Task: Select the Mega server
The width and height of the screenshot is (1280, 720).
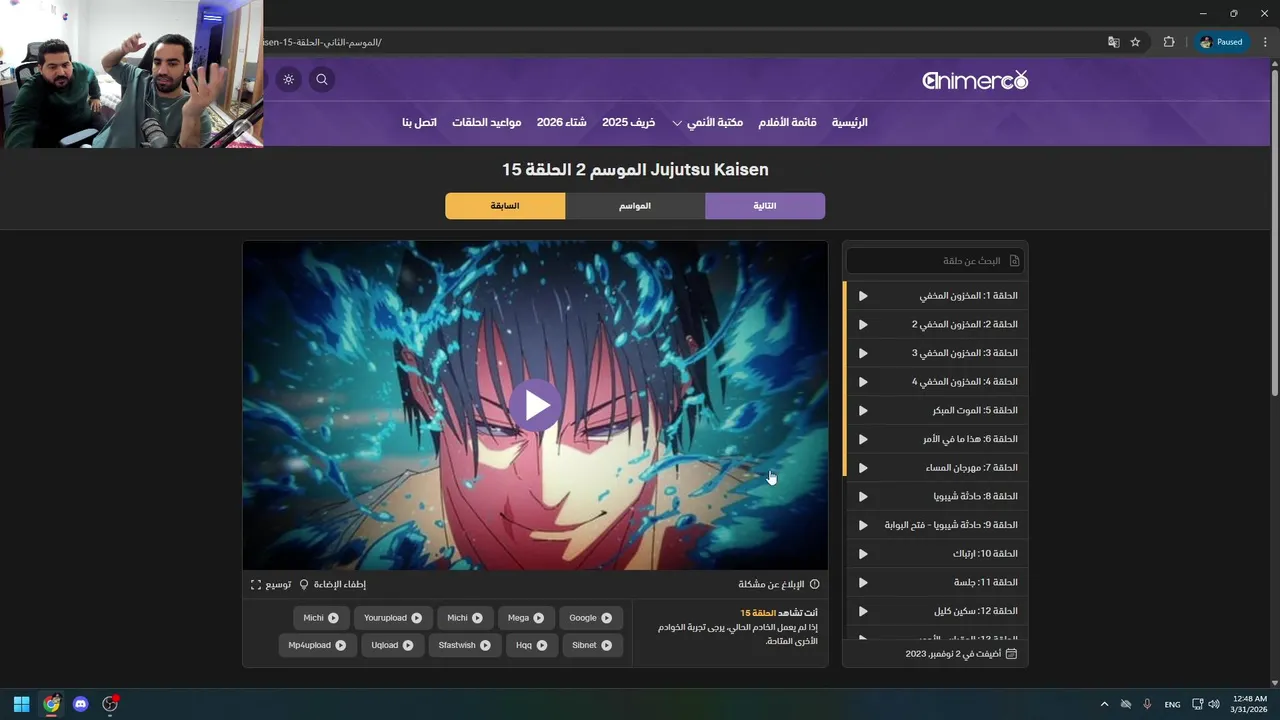Action: (525, 618)
